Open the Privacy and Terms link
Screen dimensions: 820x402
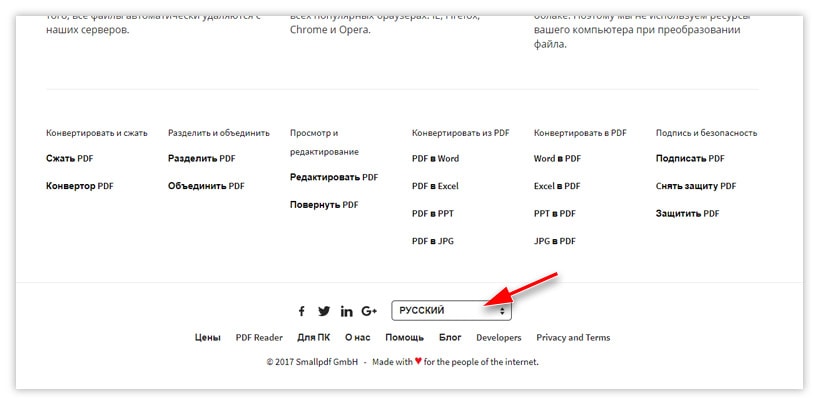(x=573, y=338)
